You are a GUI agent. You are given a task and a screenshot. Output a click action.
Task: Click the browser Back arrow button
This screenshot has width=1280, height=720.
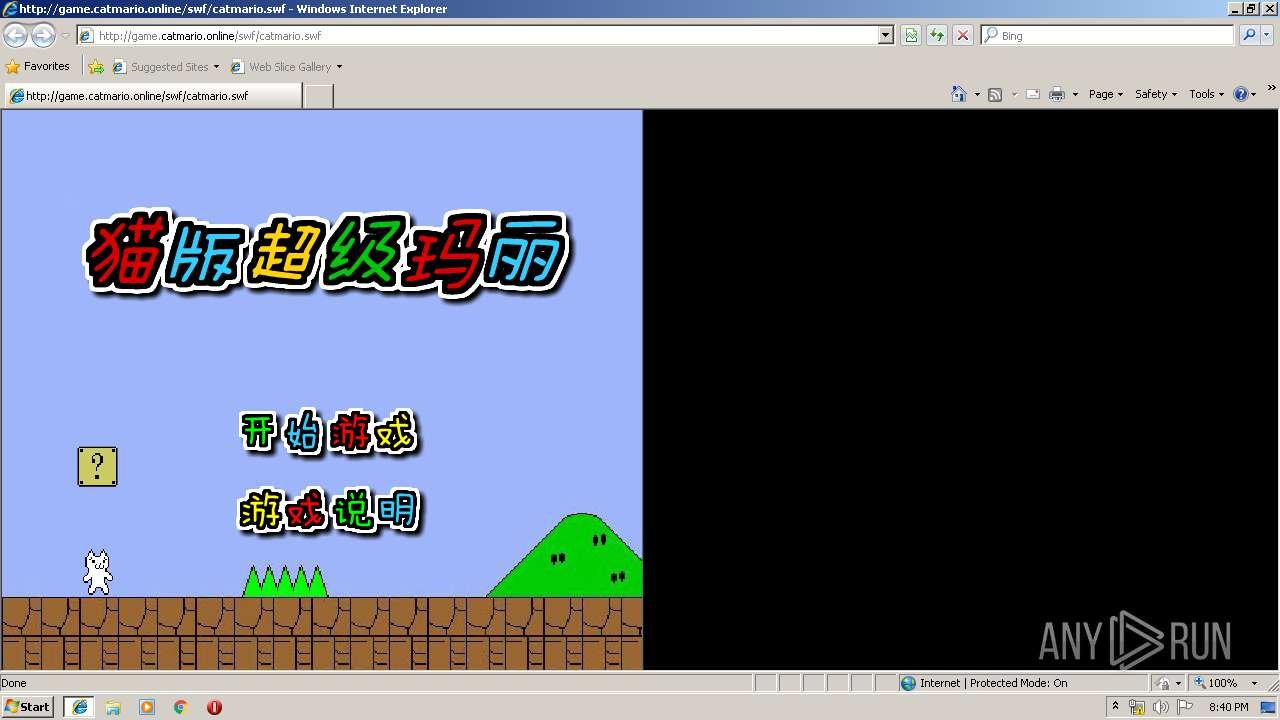(15, 36)
